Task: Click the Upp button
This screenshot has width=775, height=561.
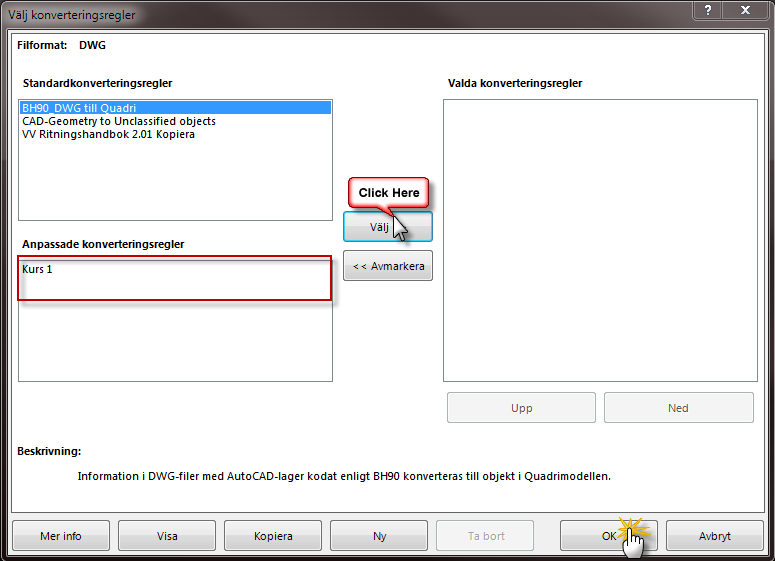Action: coord(521,408)
